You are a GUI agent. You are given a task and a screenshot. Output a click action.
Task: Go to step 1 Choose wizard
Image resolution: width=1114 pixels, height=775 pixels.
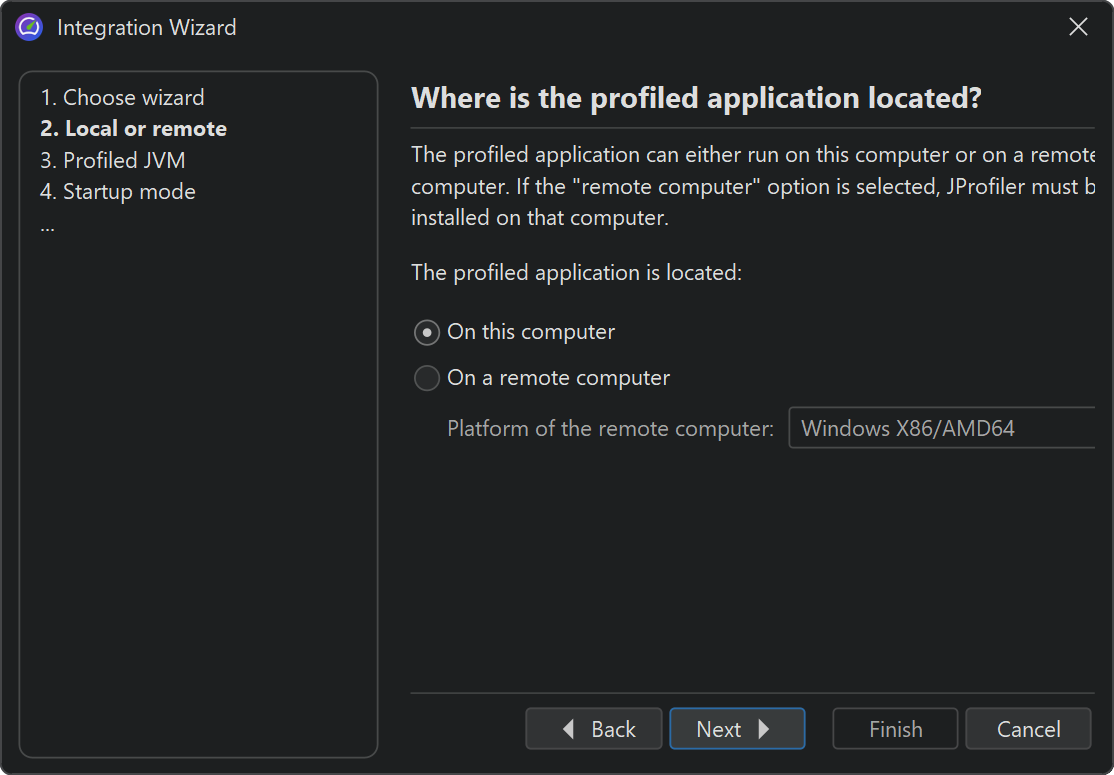(x=122, y=98)
